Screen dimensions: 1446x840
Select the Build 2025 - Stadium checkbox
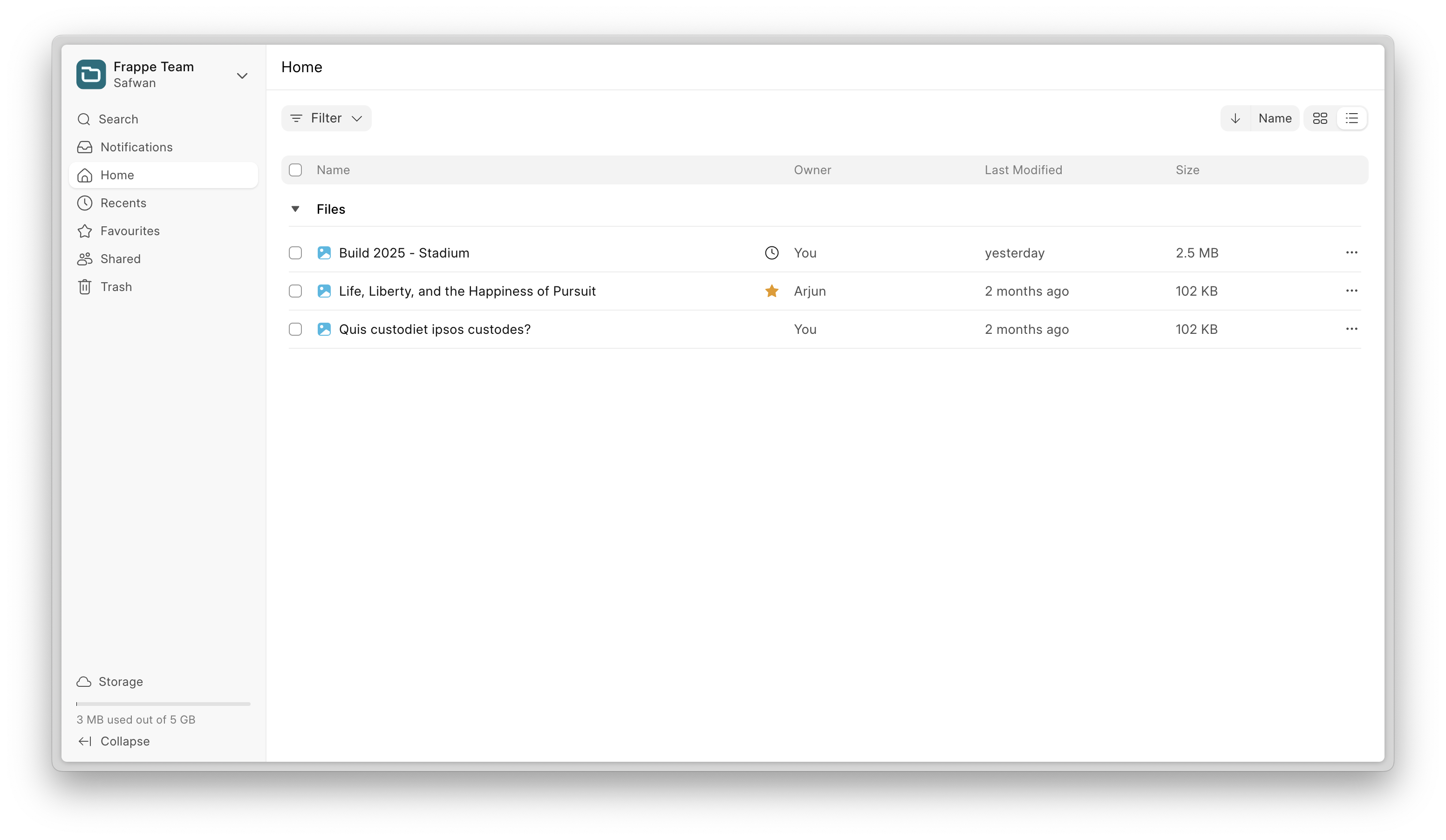pyautogui.click(x=295, y=253)
